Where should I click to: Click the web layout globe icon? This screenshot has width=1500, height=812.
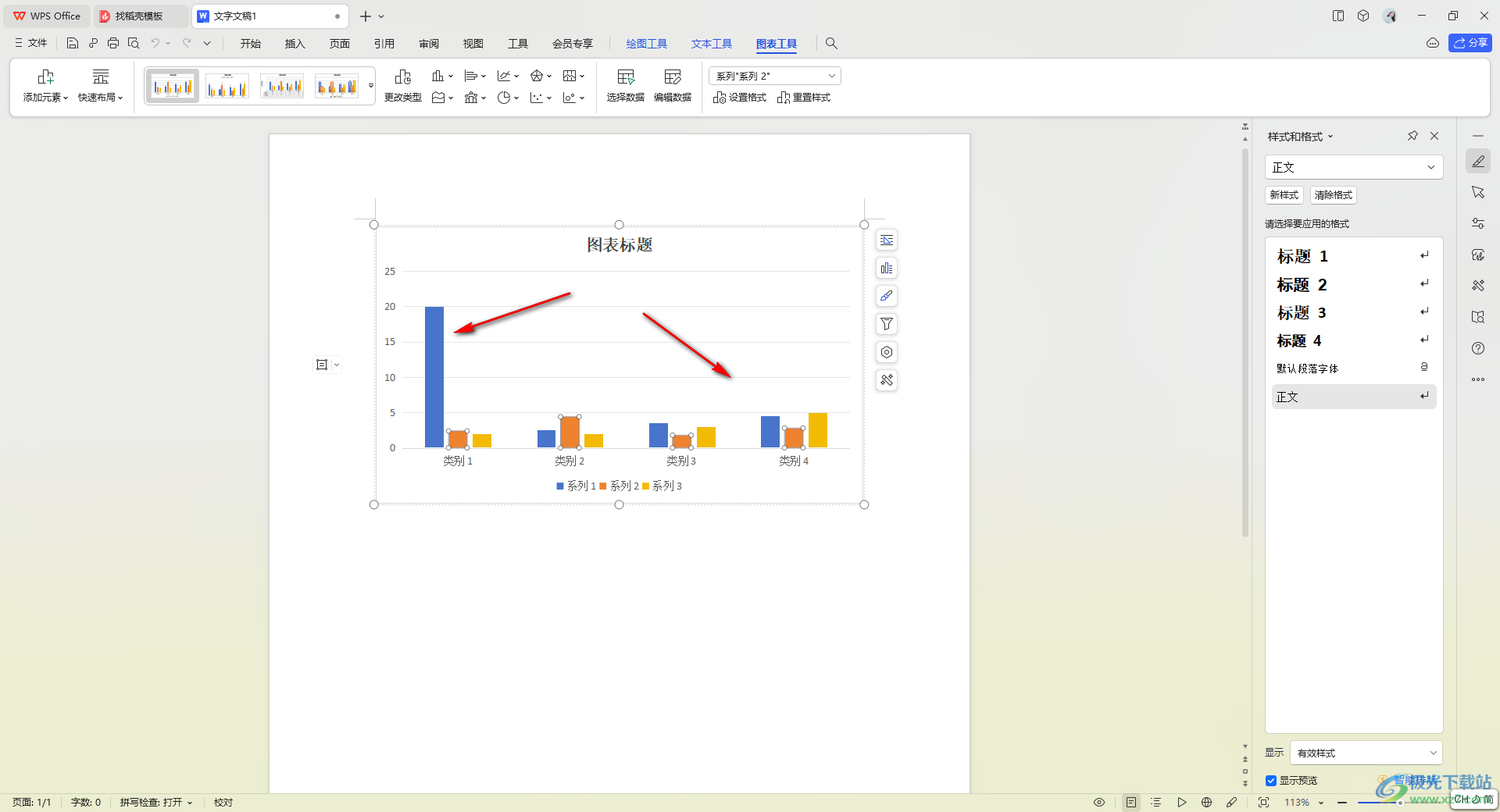(x=1207, y=803)
